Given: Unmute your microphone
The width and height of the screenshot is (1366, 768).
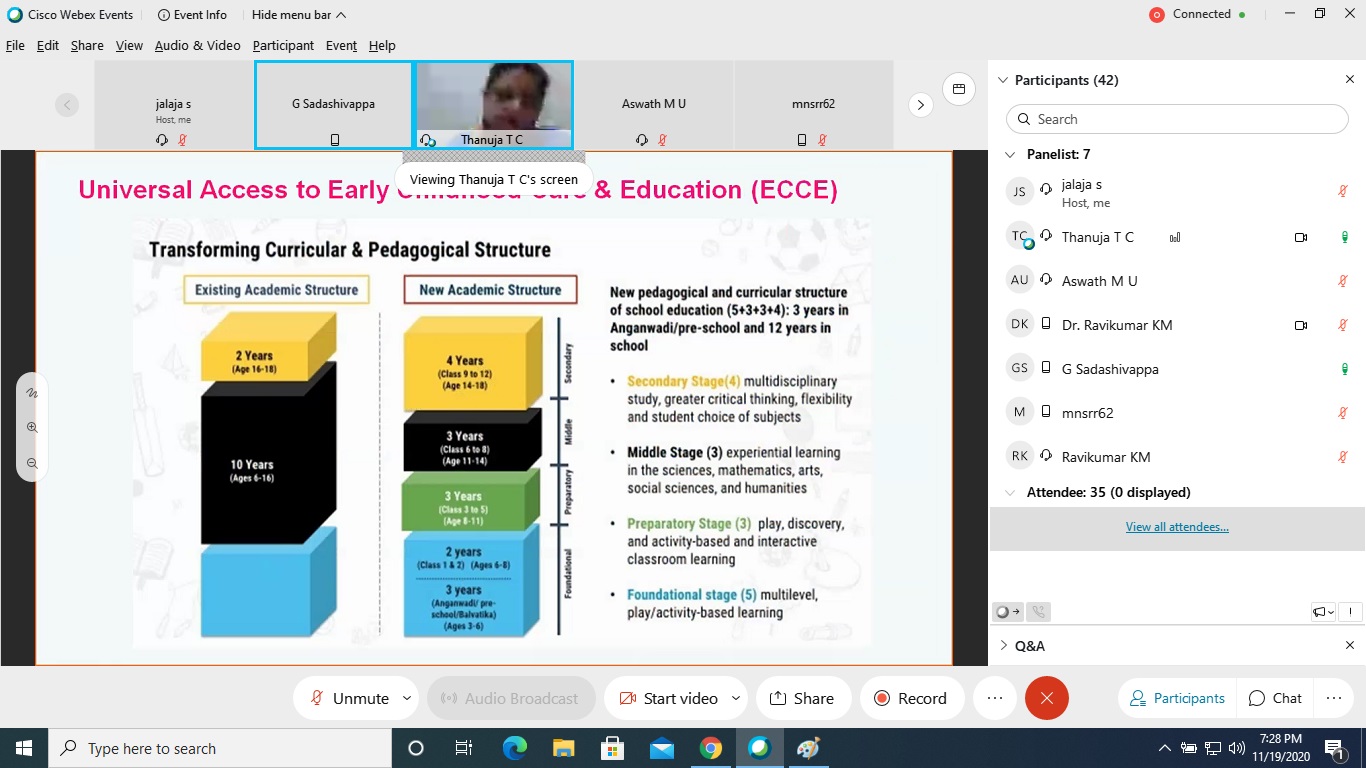Looking at the screenshot, I should coord(349,698).
